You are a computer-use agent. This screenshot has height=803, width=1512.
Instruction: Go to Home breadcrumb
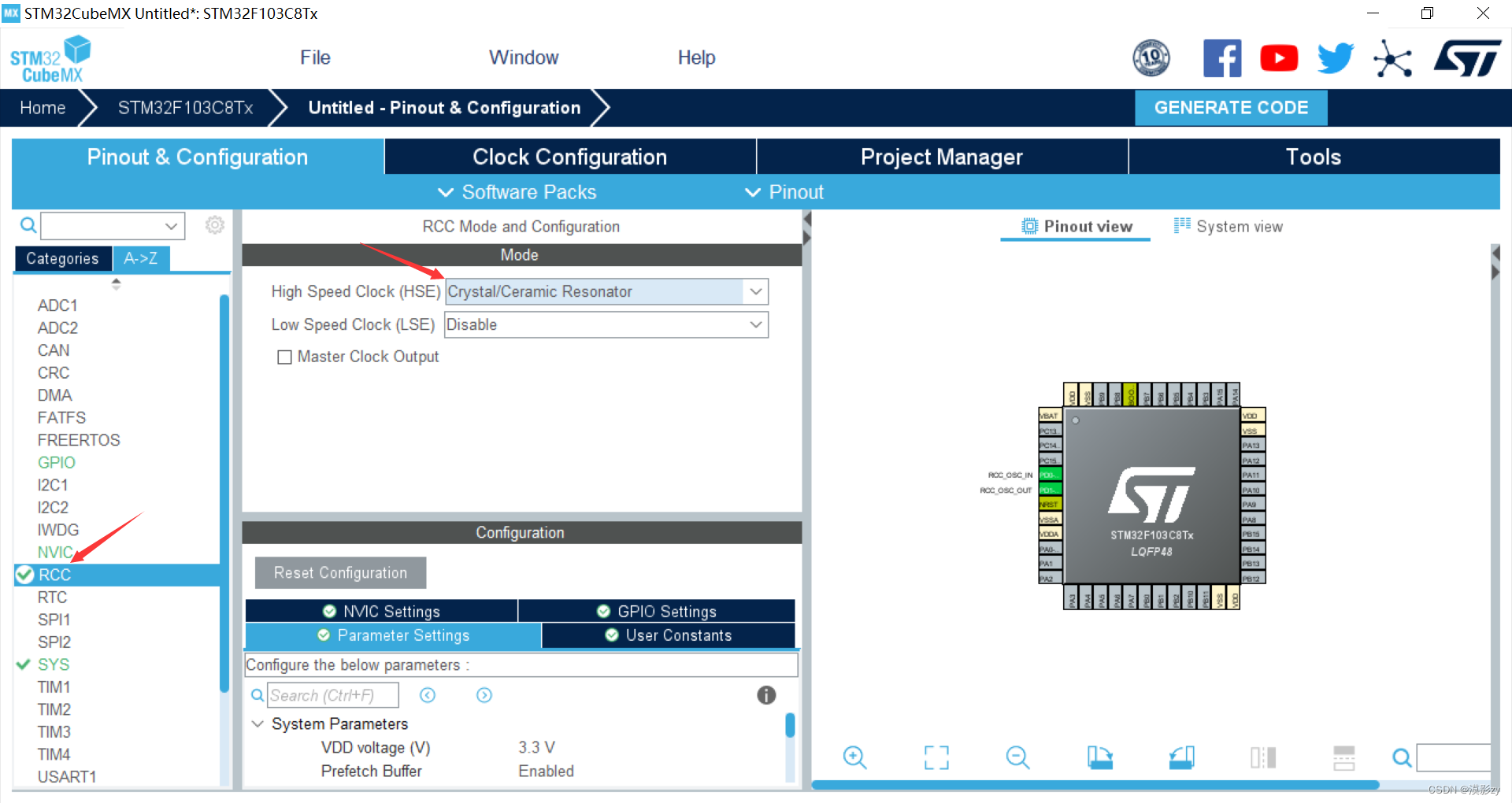(43, 108)
